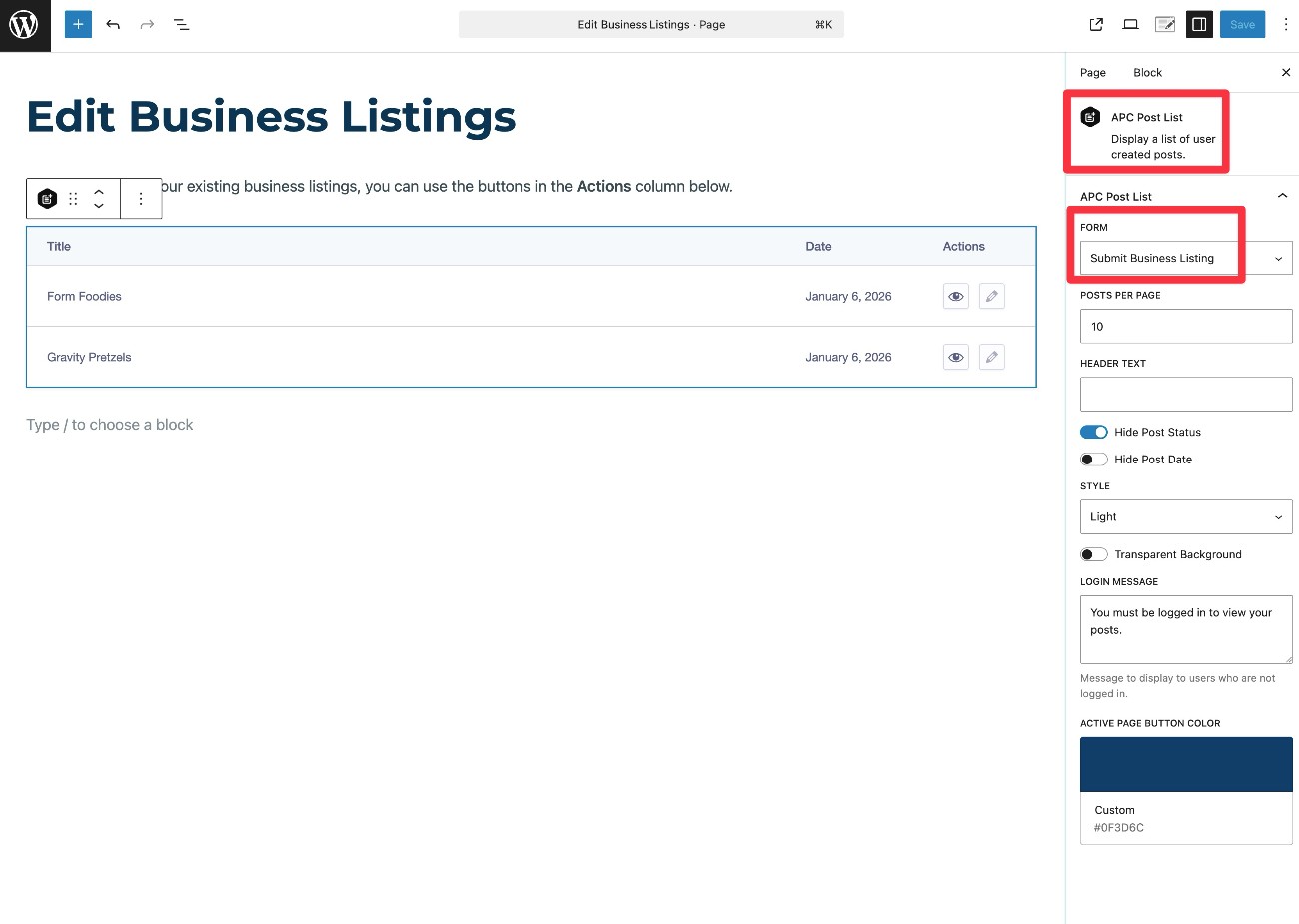
Task: View the Form Foodies listing via its eye icon
Action: point(955,296)
